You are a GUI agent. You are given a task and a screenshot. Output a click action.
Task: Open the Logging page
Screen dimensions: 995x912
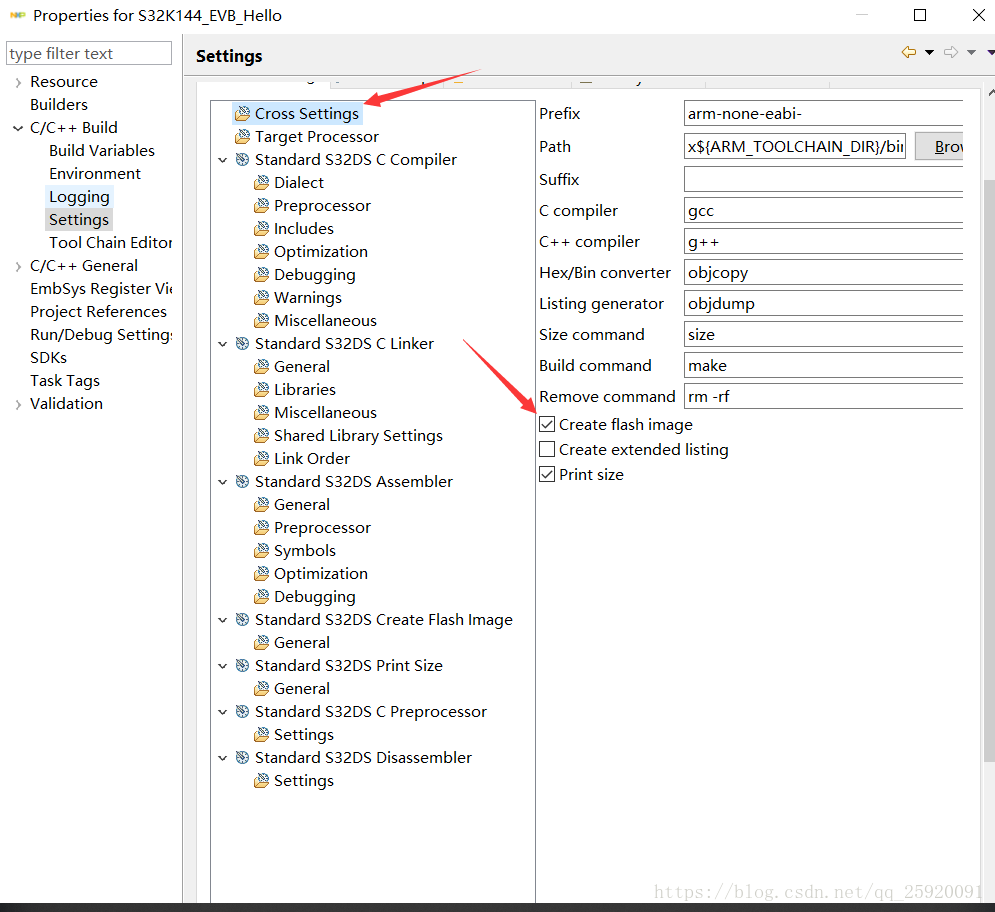coord(79,197)
